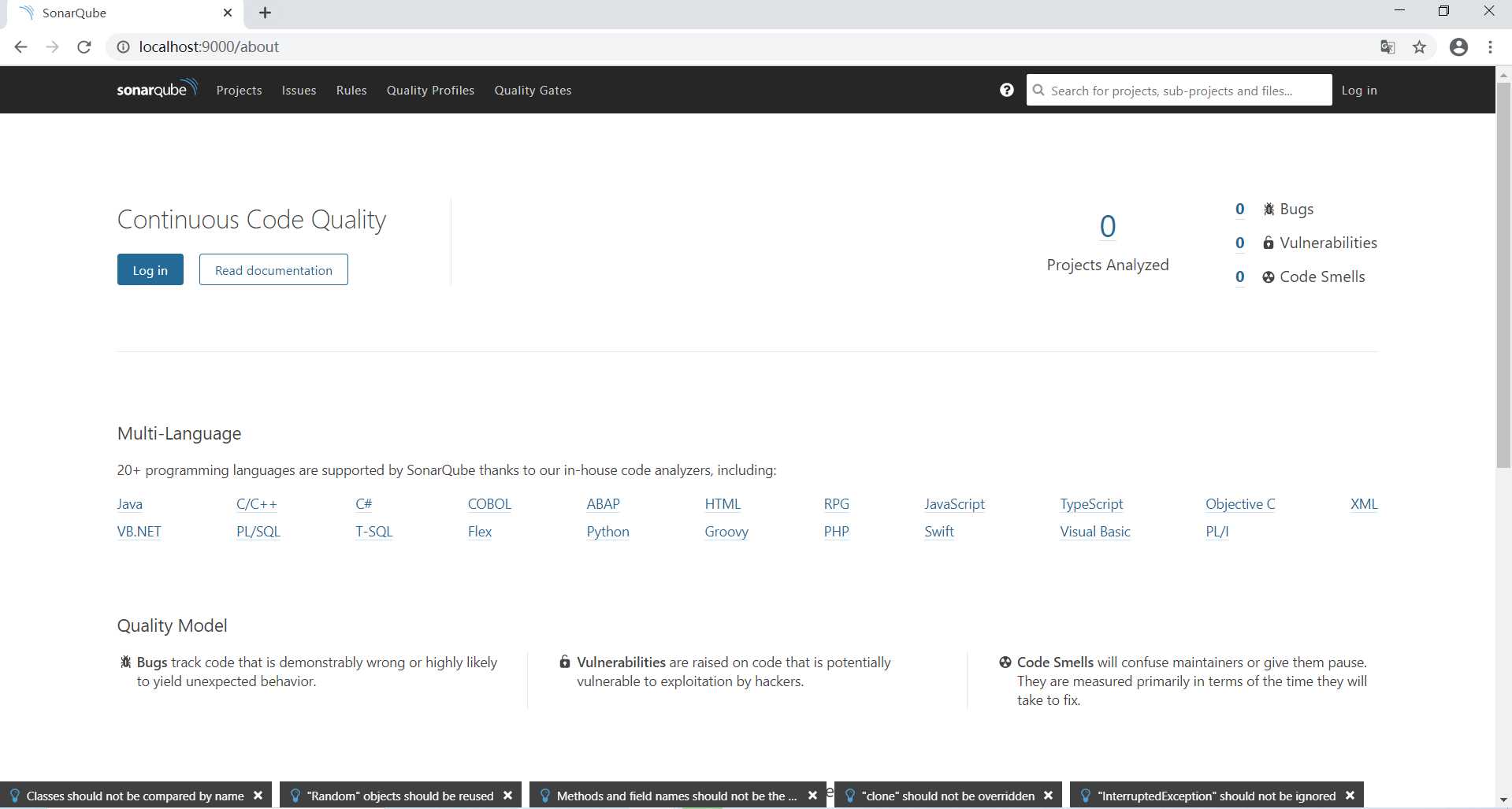Open the Visual Basic language link
The width and height of the screenshot is (1512, 809).
tap(1095, 532)
